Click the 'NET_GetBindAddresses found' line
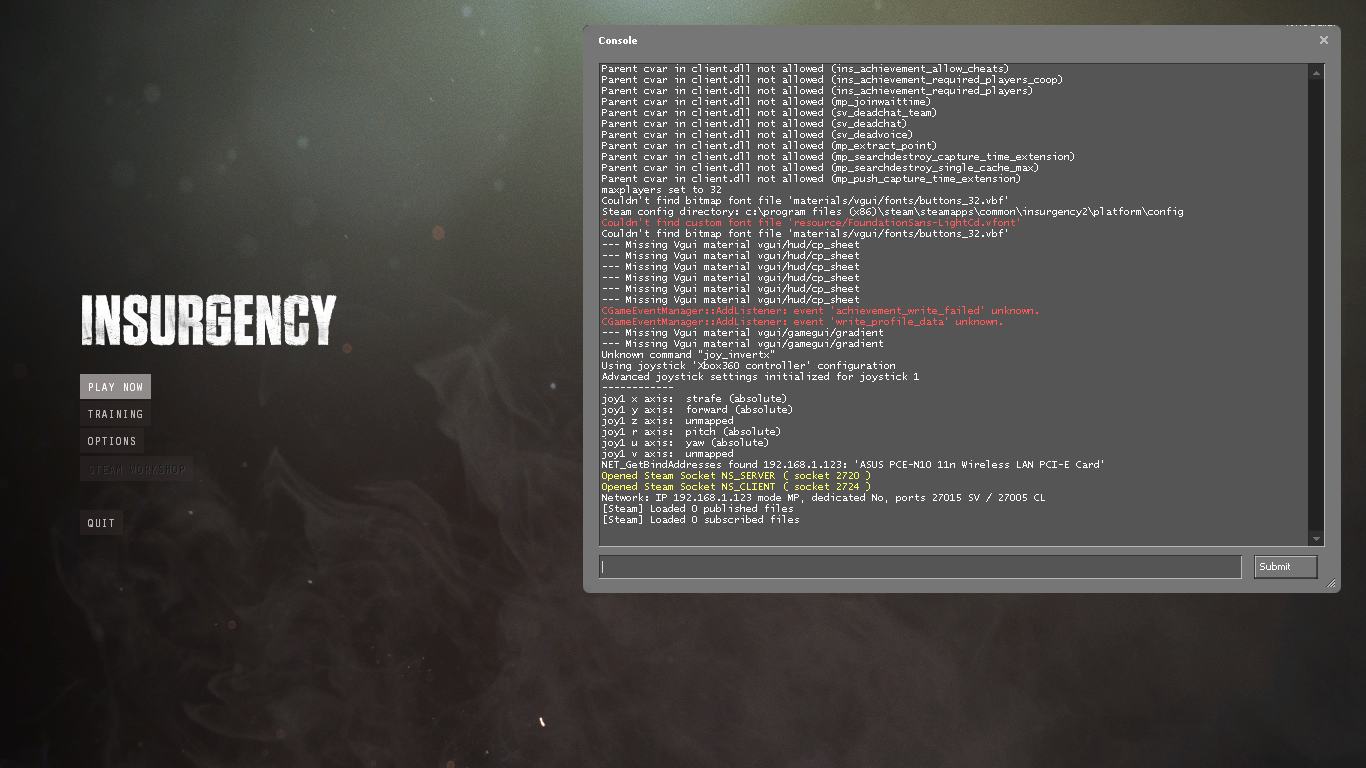The width and height of the screenshot is (1366, 768). click(853, 465)
